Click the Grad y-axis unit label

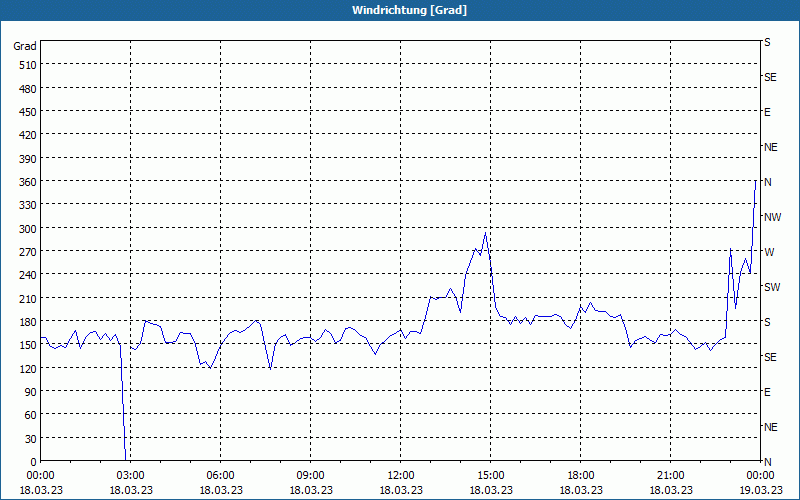(x=25, y=46)
